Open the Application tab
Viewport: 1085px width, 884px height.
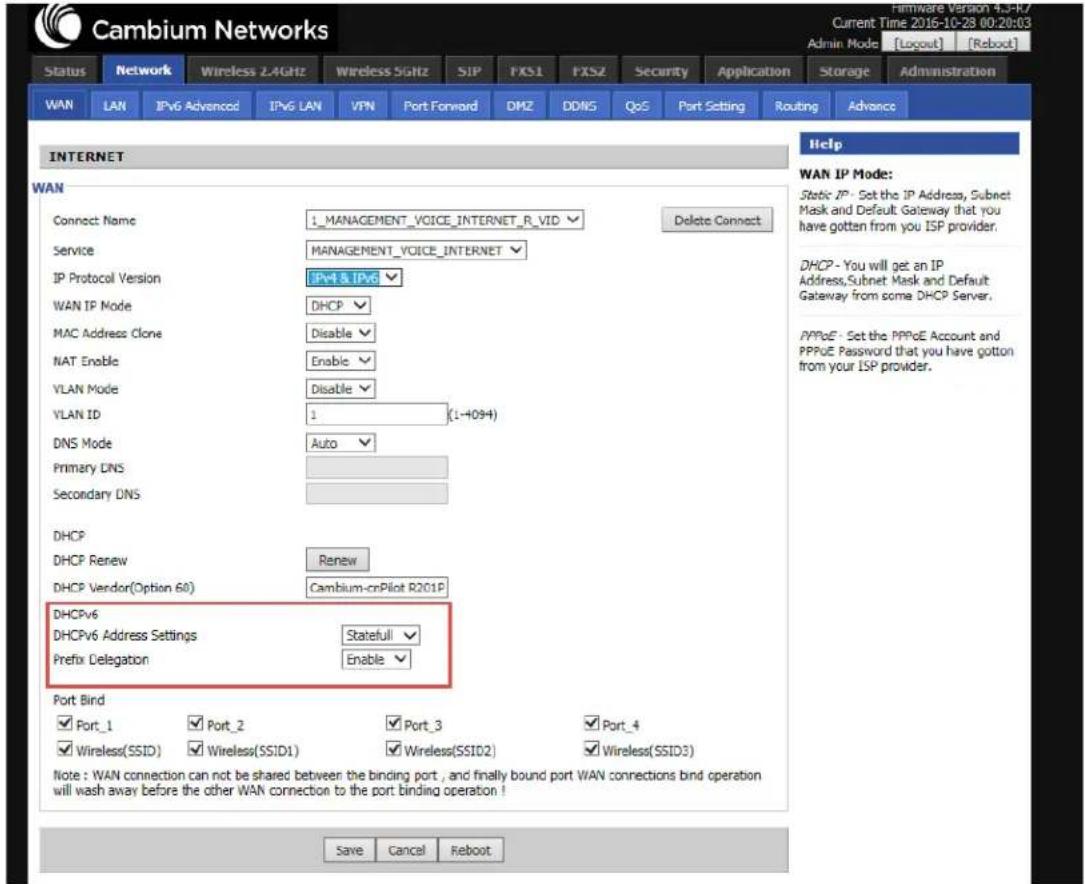753,71
